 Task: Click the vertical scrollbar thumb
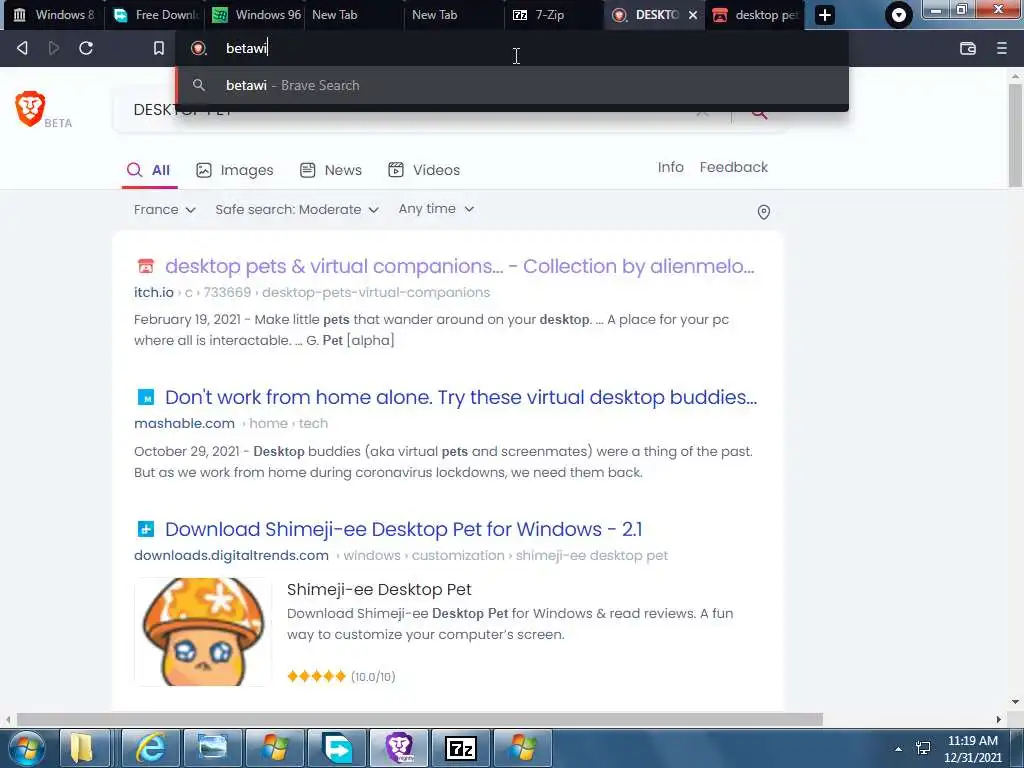point(1015,135)
